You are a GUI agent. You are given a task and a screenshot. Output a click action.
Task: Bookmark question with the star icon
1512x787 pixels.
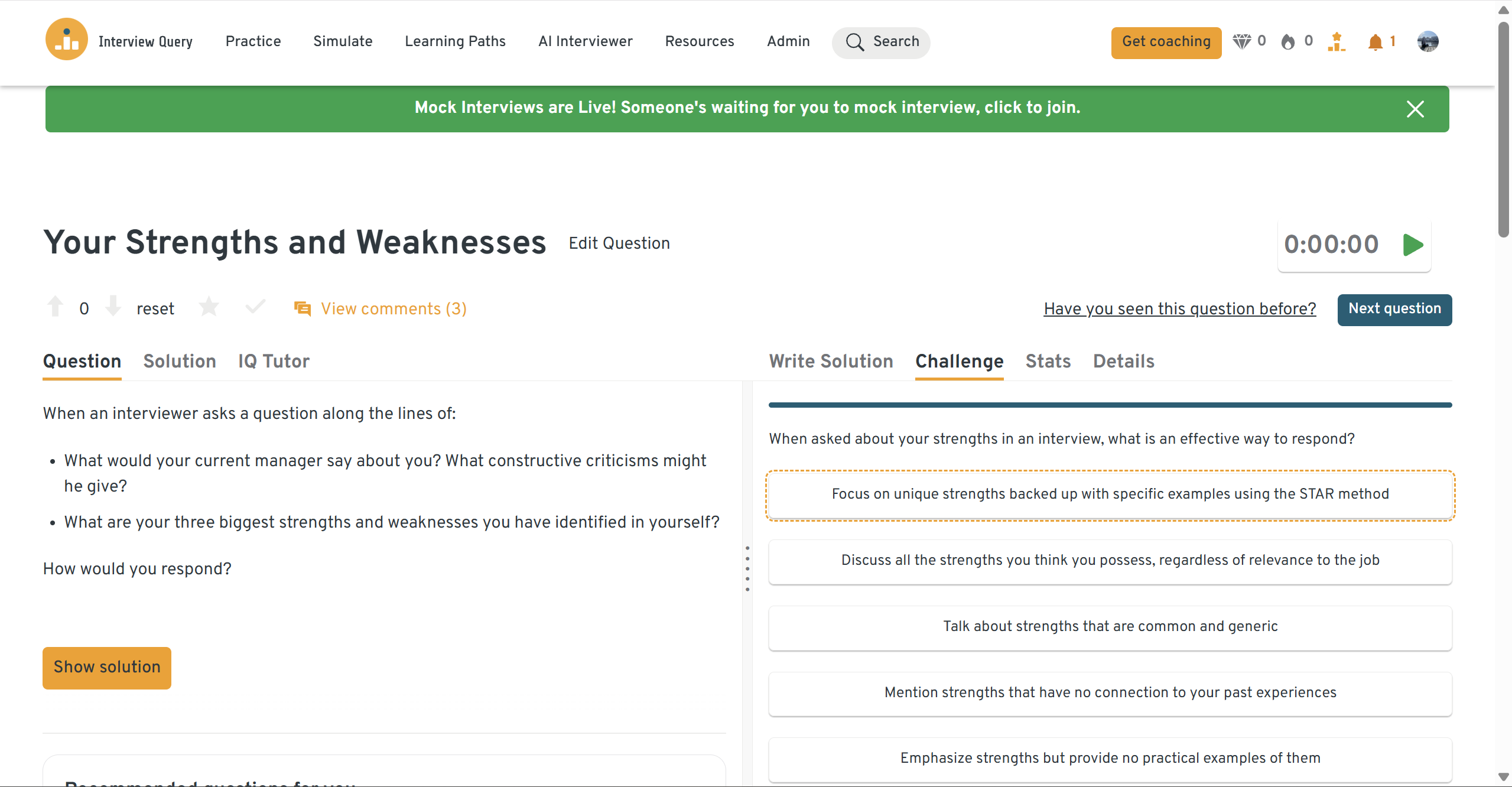pyautogui.click(x=209, y=307)
